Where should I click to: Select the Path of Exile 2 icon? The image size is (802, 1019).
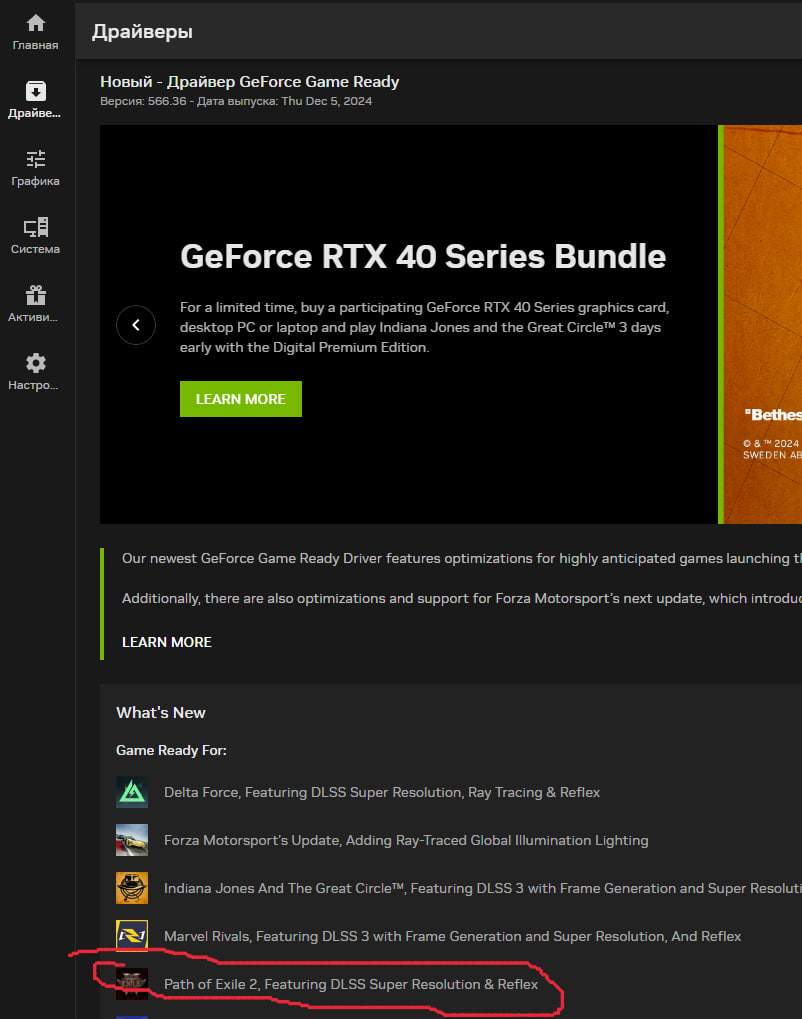click(x=132, y=984)
